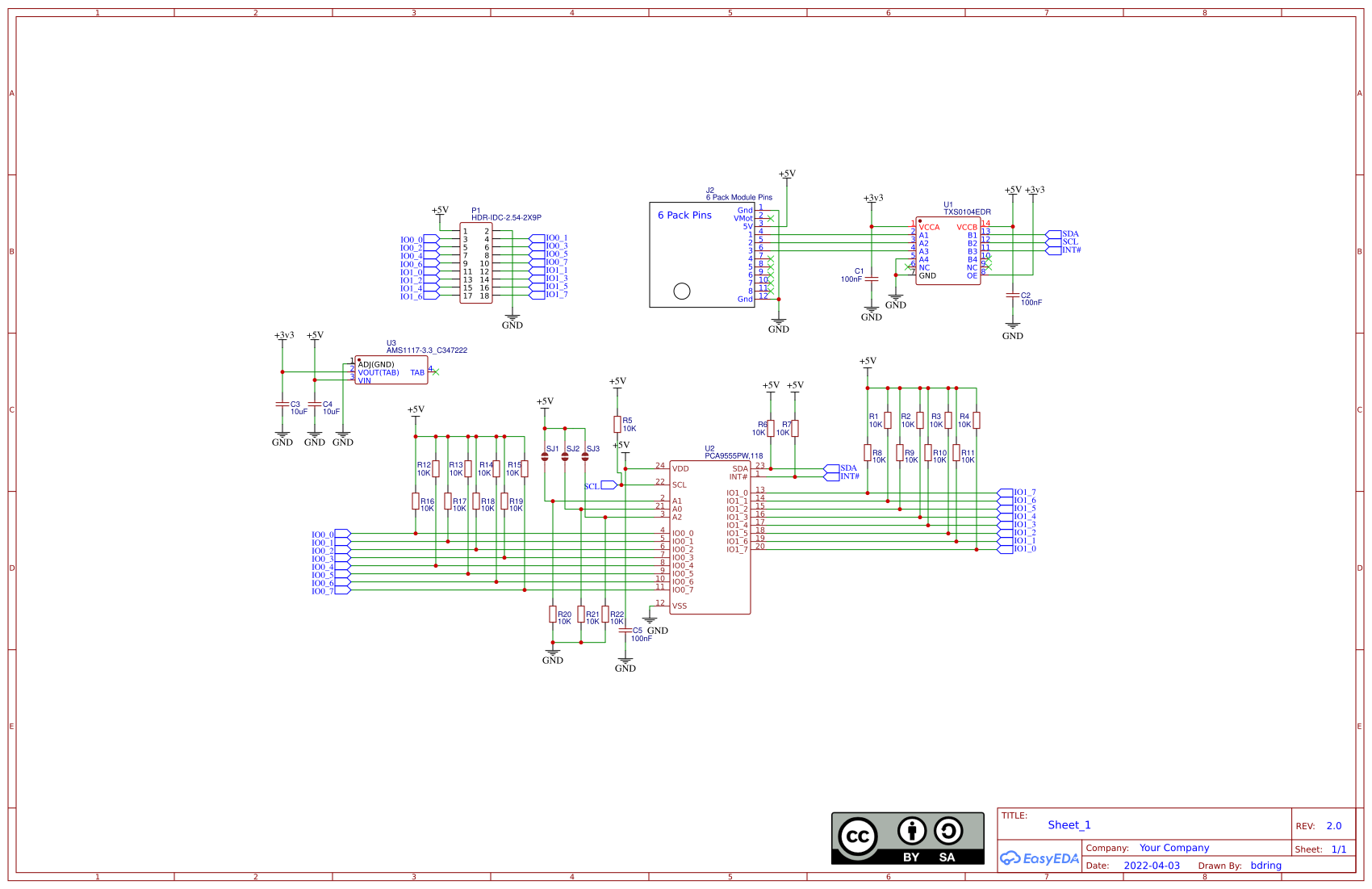Select the GND symbol below header P1
Screen dimensions: 1372x889
[512, 318]
